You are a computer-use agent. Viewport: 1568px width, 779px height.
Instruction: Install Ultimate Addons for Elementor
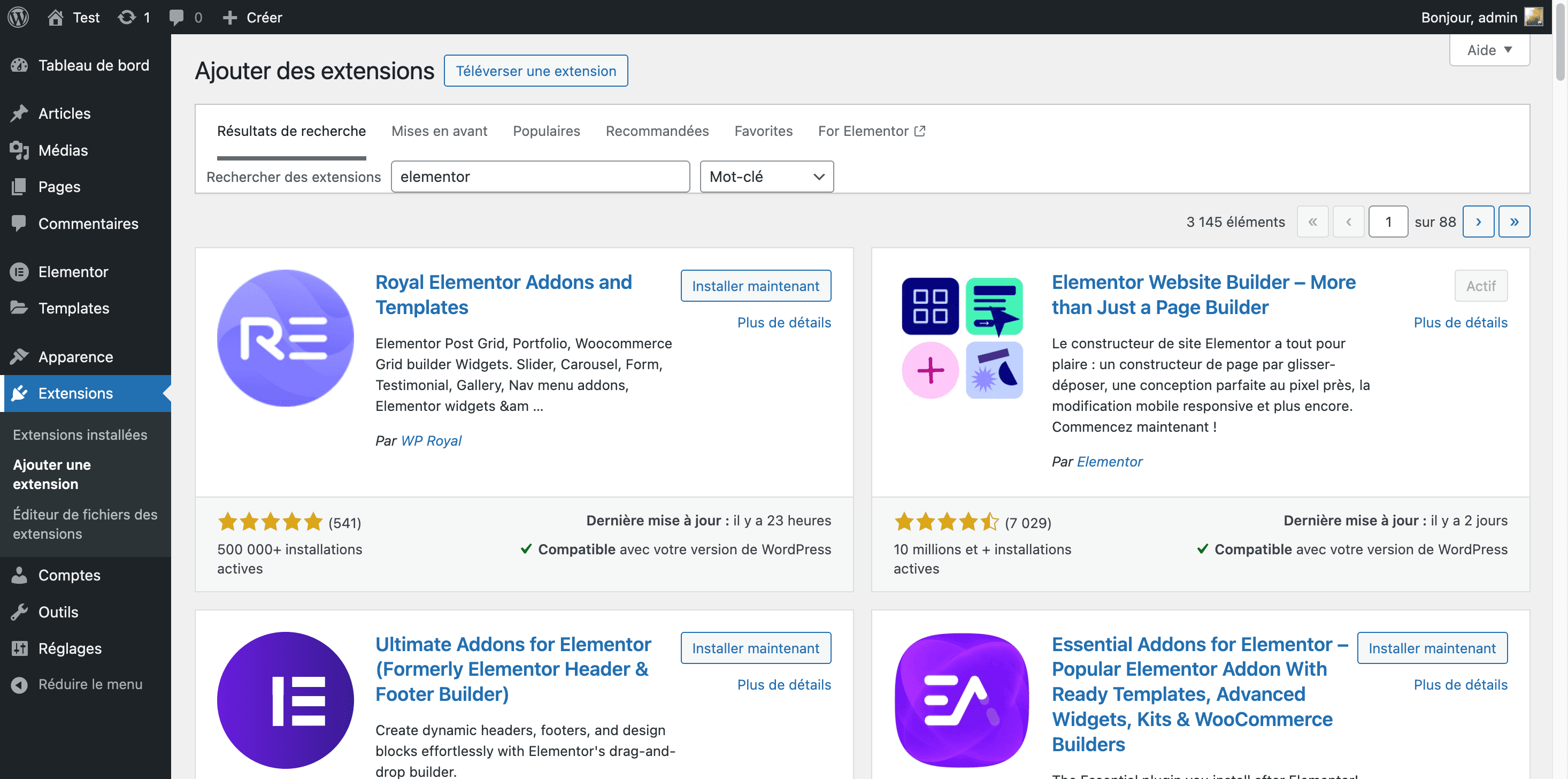[x=756, y=648]
